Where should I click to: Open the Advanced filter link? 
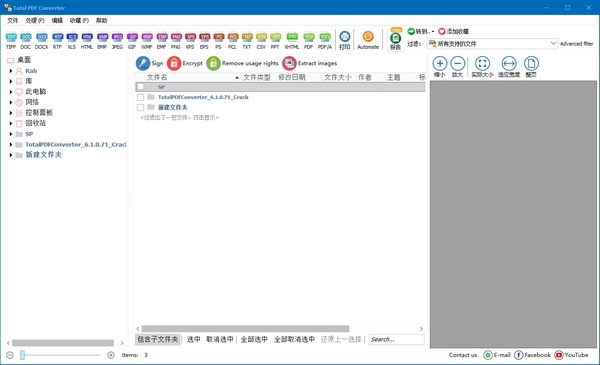coord(577,44)
